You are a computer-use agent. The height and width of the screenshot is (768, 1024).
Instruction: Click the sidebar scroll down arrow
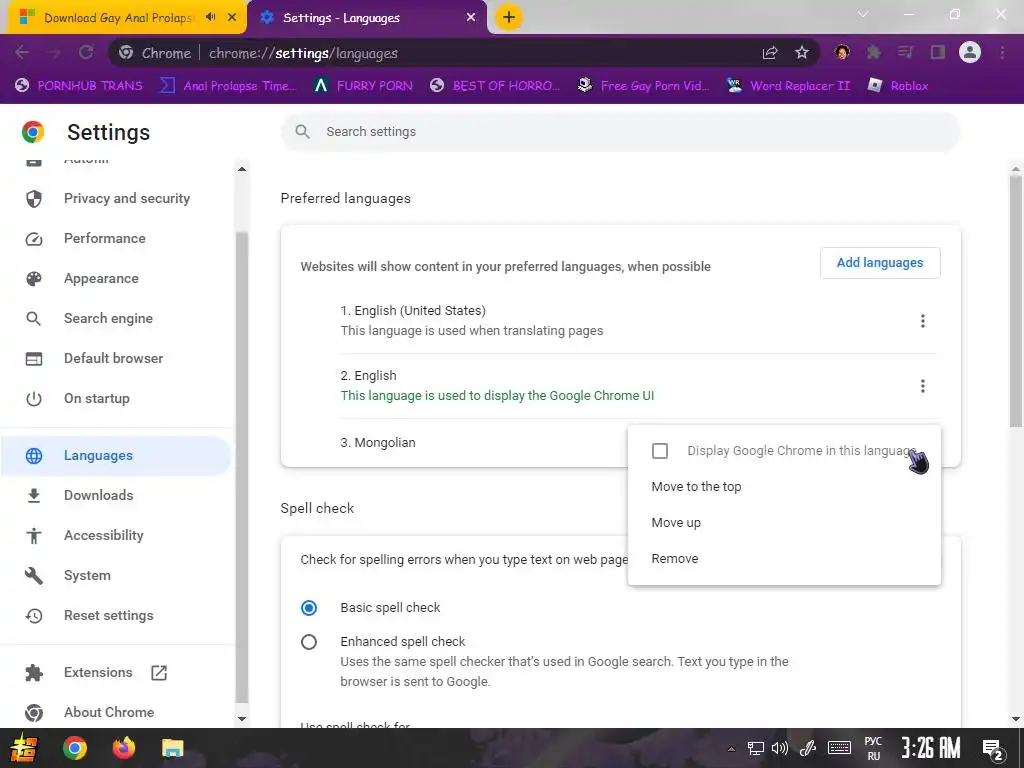(242, 719)
